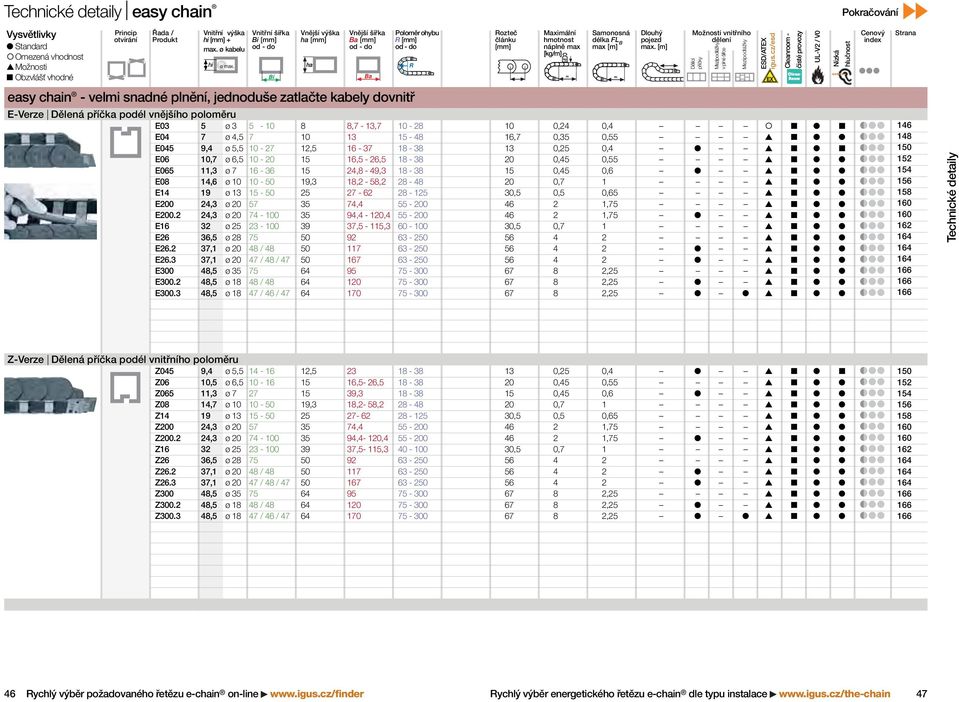959x702 pixels.
Task: Click outer width value 8,7 - 13,7
Action: [x=364, y=126]
